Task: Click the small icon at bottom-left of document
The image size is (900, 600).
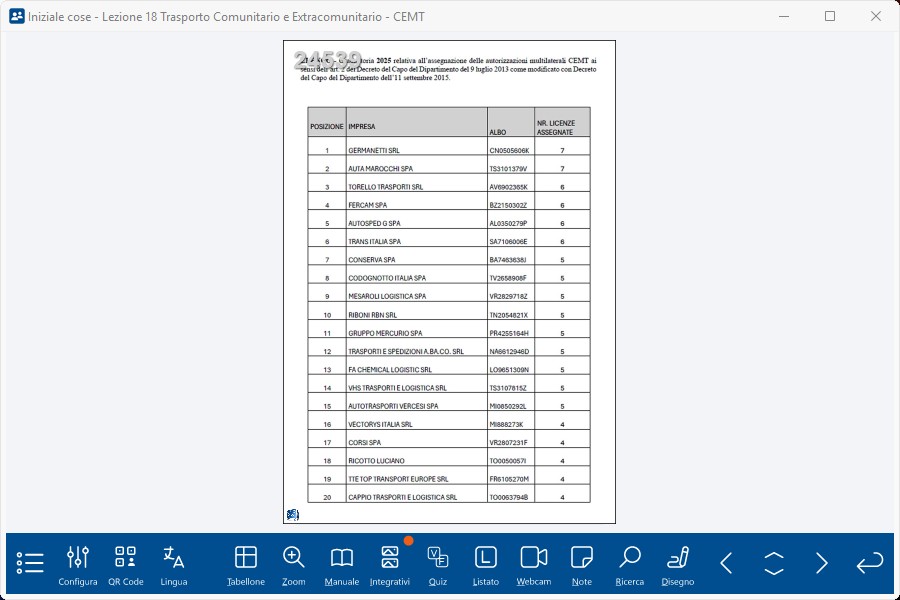Action: pyautogui.click(x=292, y=515)
